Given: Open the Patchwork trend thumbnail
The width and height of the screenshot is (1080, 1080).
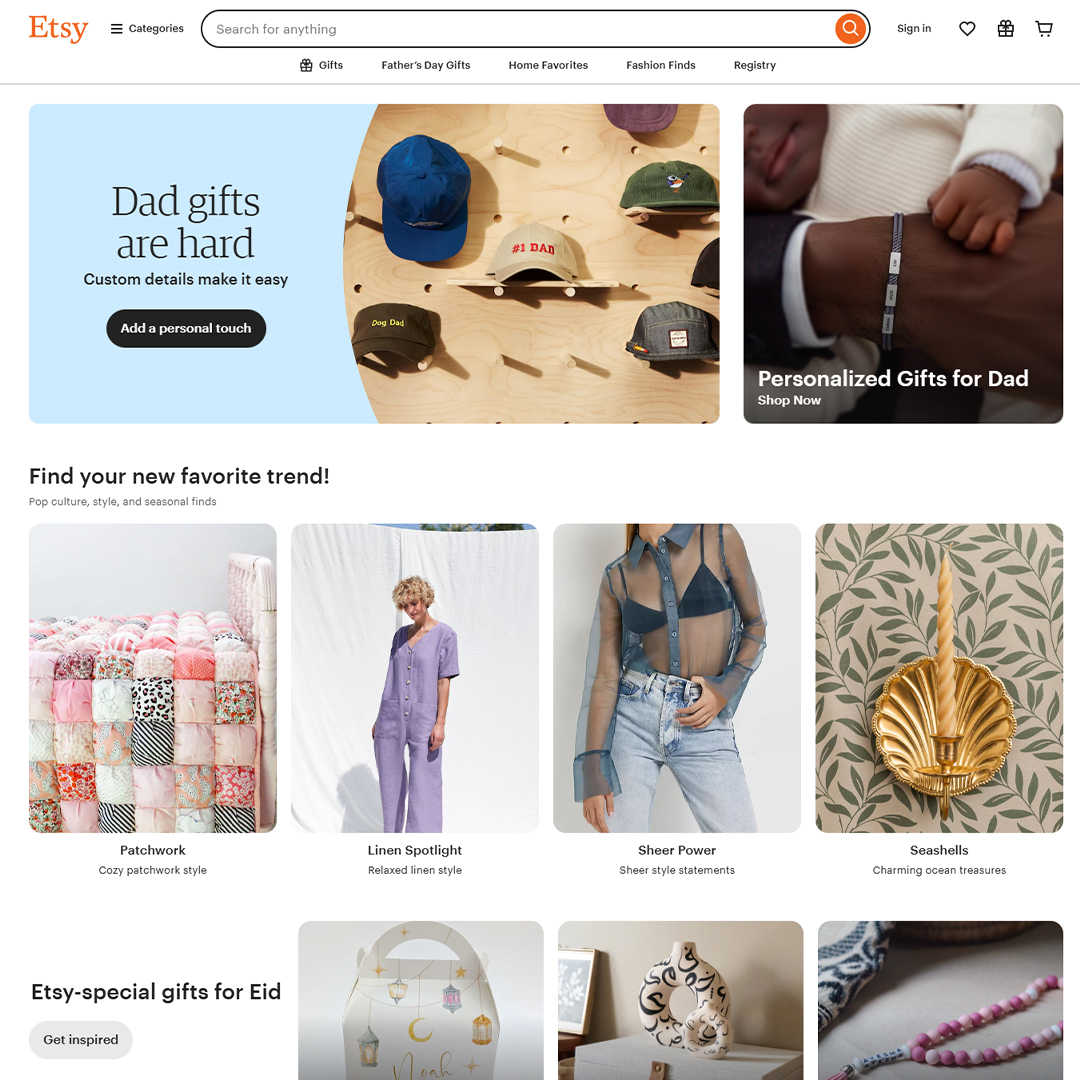Looking at the screenshot, I should coord(153,678).
